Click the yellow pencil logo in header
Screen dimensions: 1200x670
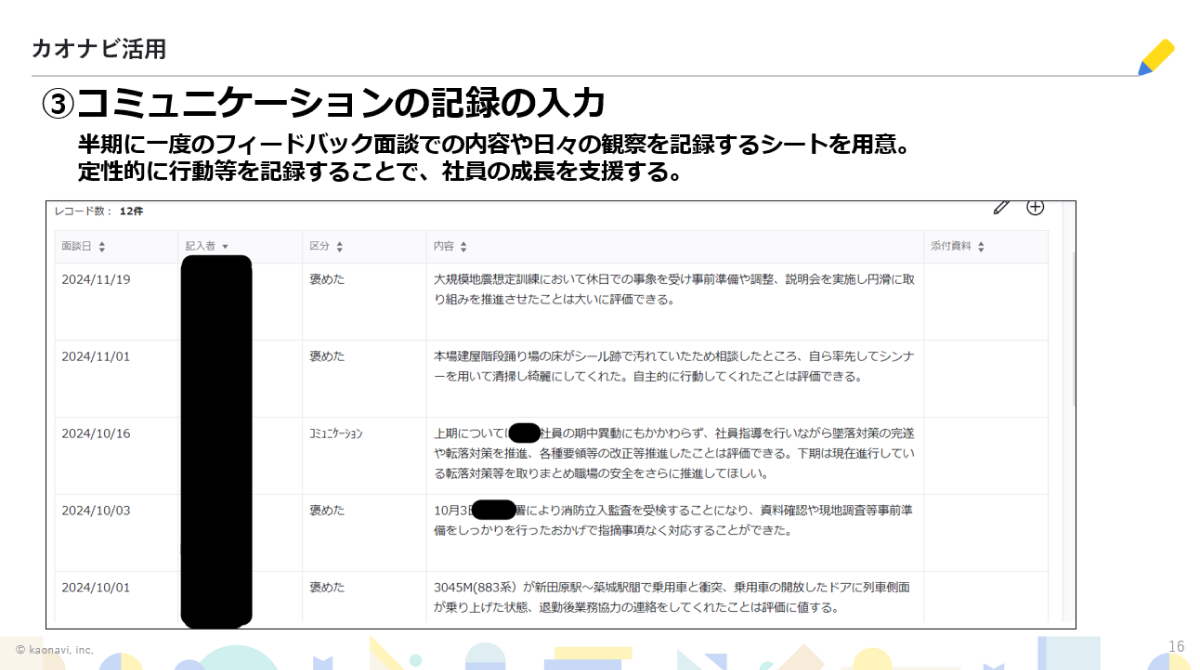pos(1156,57)
